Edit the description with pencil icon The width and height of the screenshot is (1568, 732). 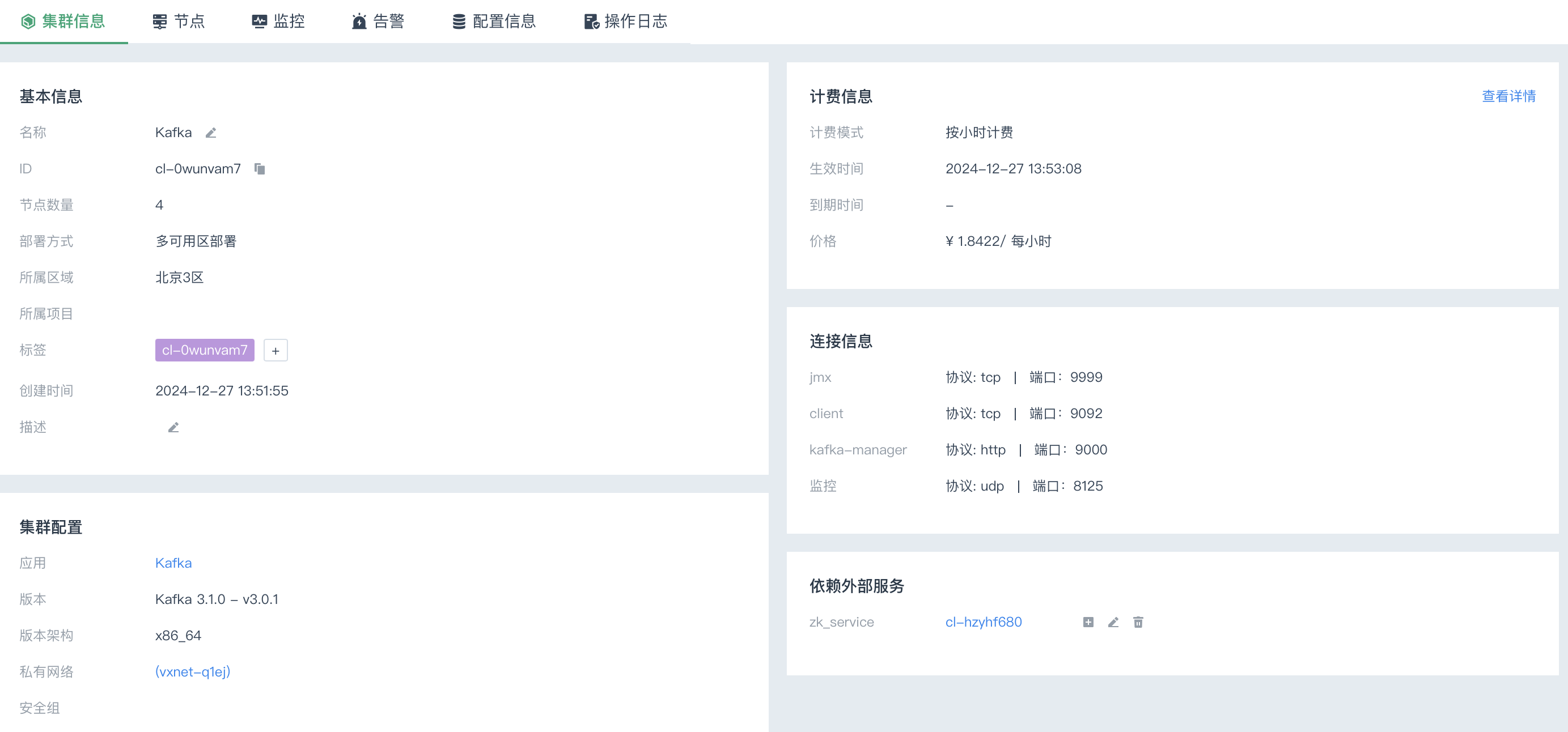click(173, 427)
